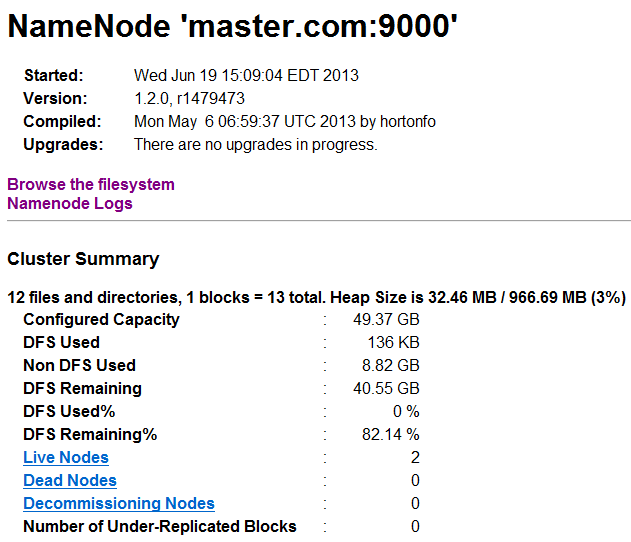Open the Dead Nodes link
This screenshot has height=542, width=631.
click(x=70, y=480)
